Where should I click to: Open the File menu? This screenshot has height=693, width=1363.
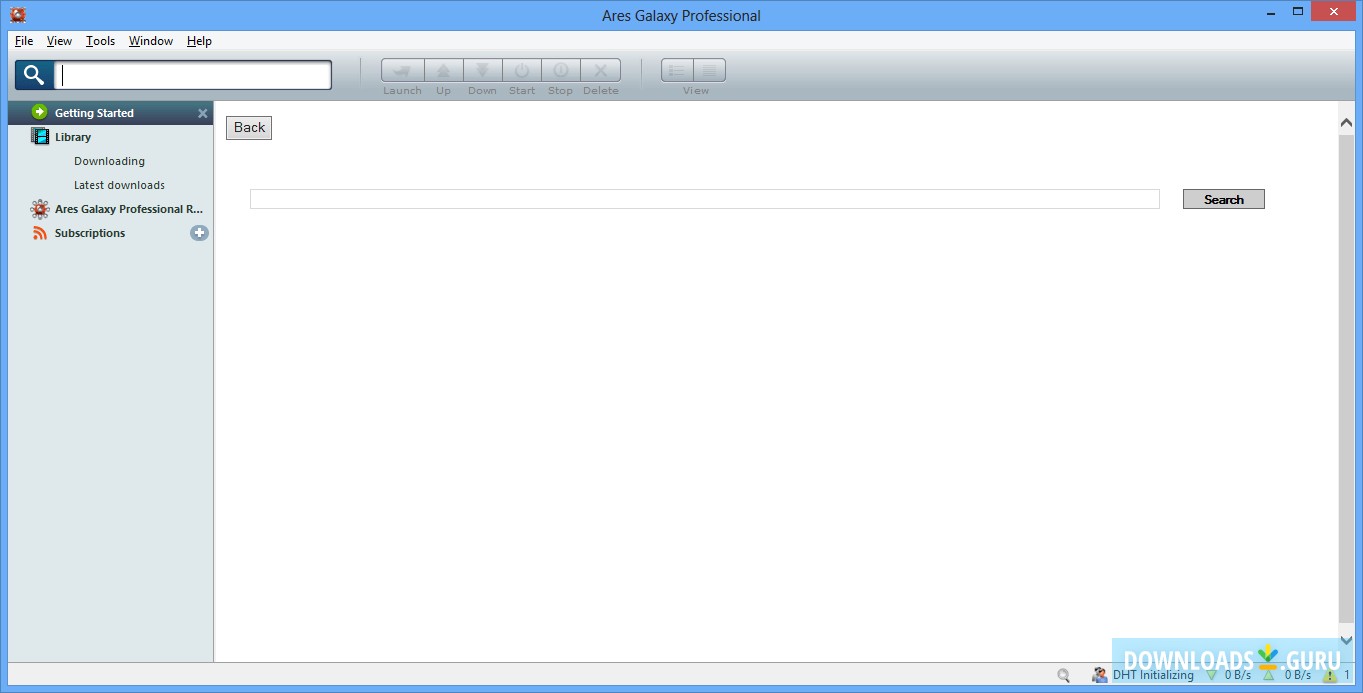[x=24, y=41]
